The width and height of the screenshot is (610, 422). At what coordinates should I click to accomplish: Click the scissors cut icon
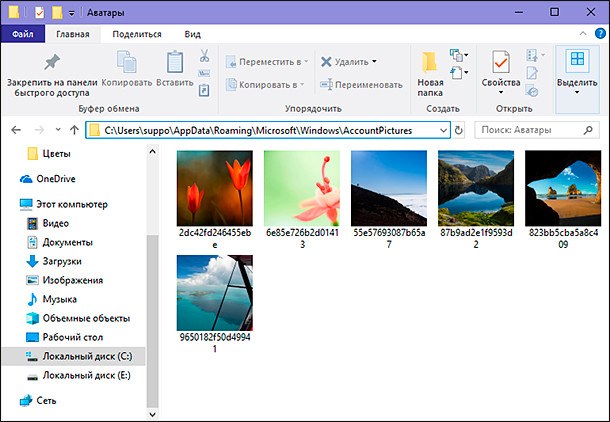click(x=204, y=56)
